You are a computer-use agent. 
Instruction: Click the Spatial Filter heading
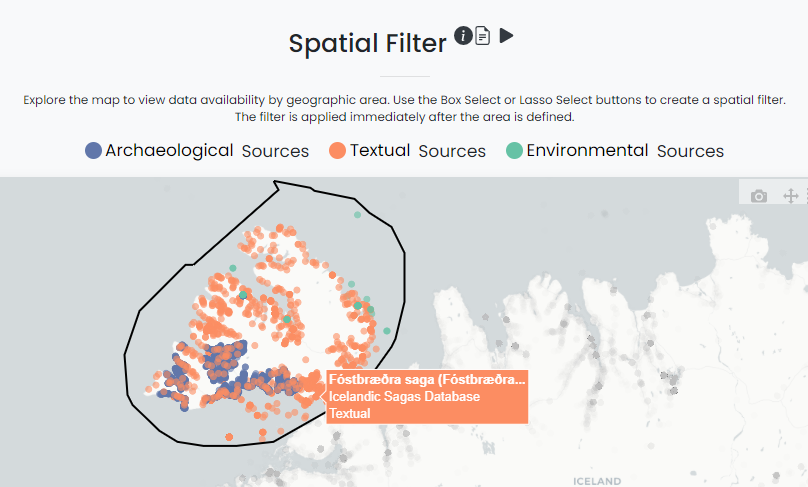point(368,44)
